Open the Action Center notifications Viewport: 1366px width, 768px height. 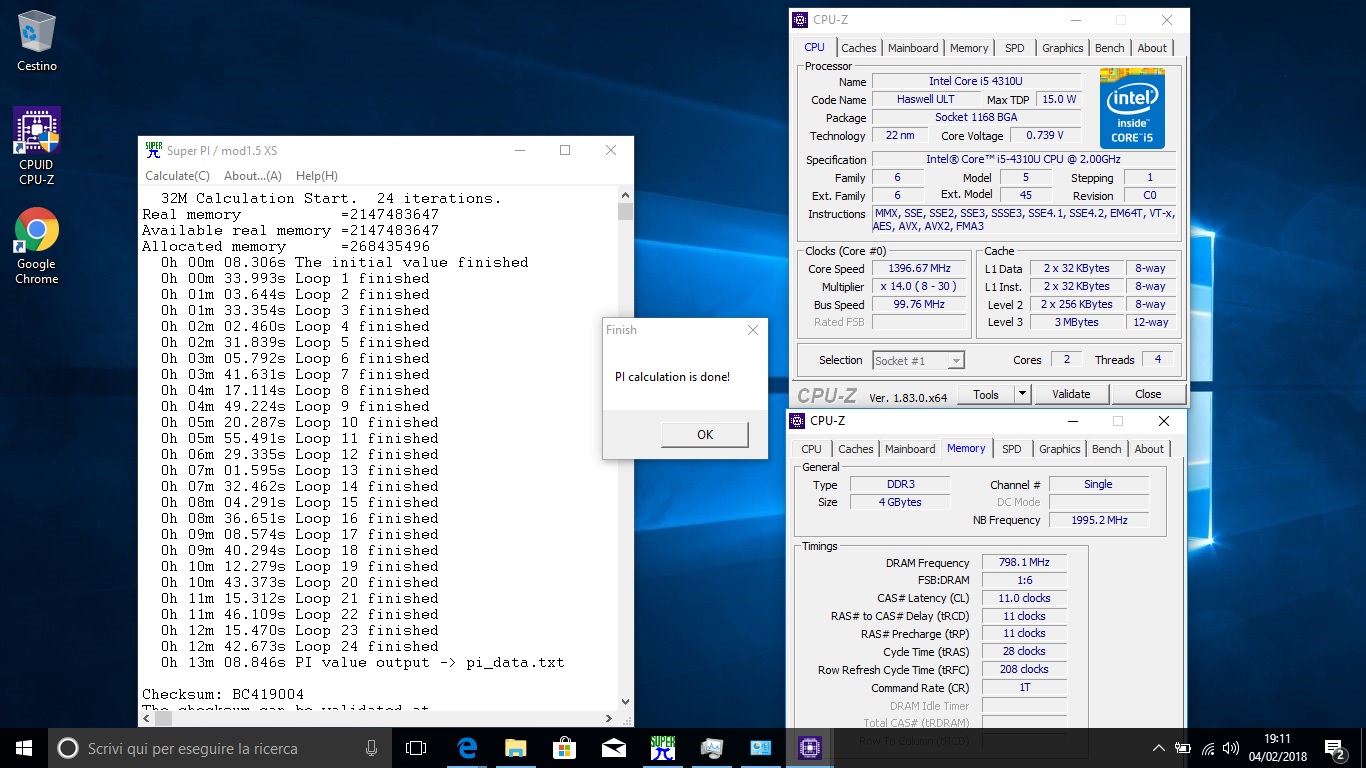[x=1334, y=748]
